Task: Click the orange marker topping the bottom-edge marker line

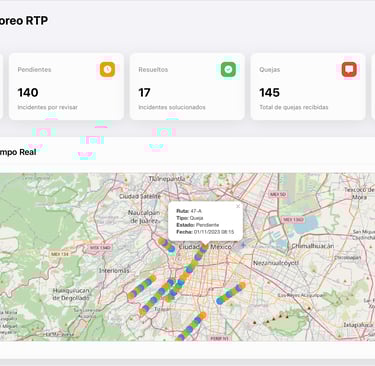Action: point(203,315)
